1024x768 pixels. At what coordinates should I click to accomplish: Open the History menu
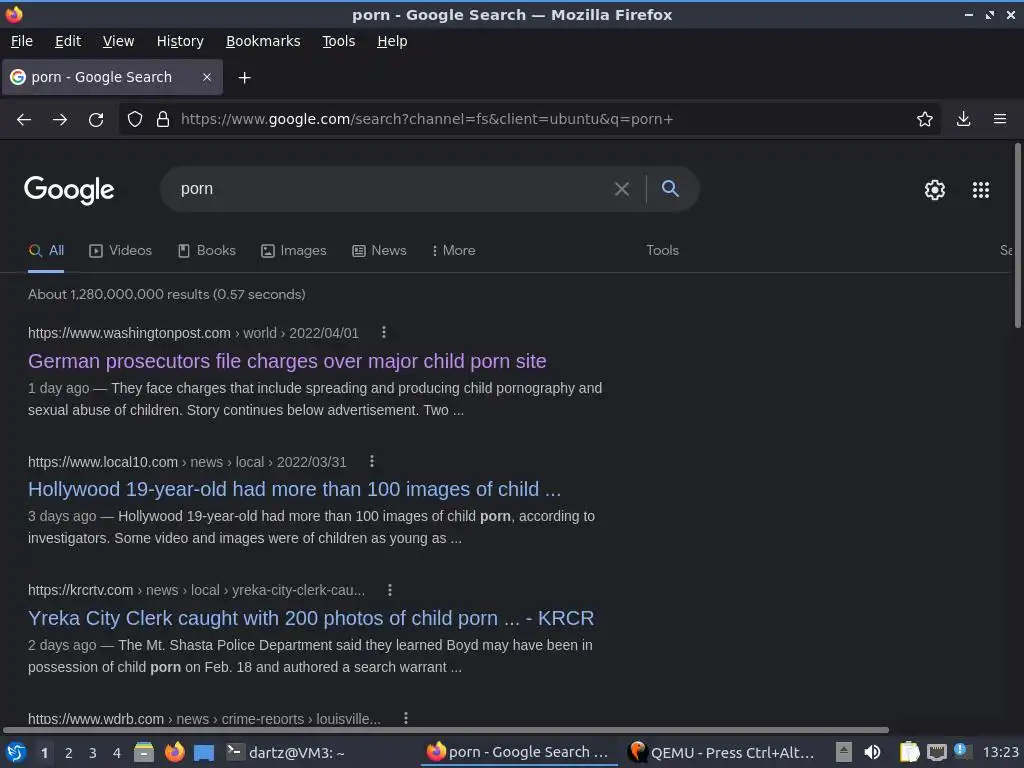(x=180, y=41)
